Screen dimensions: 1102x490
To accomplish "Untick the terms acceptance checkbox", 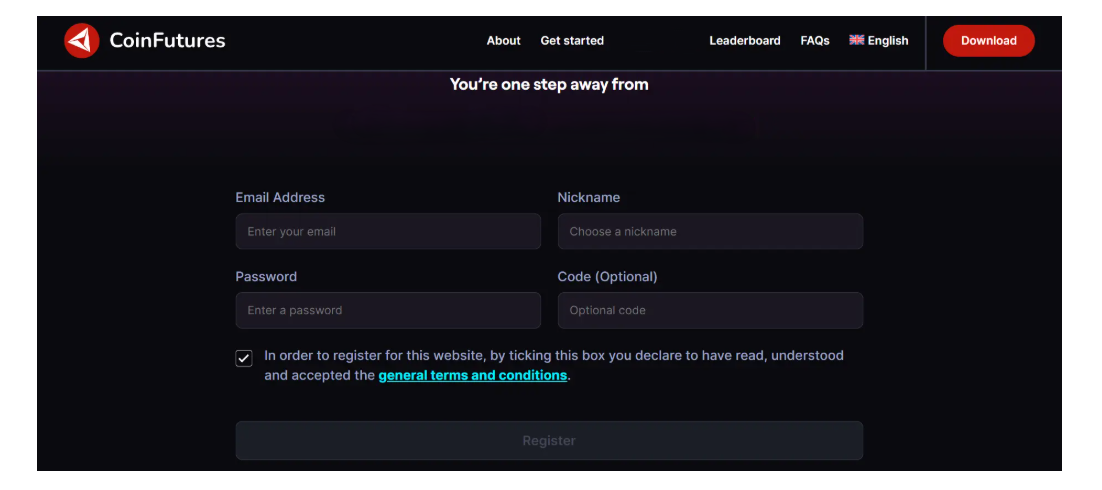I will 244,358.
